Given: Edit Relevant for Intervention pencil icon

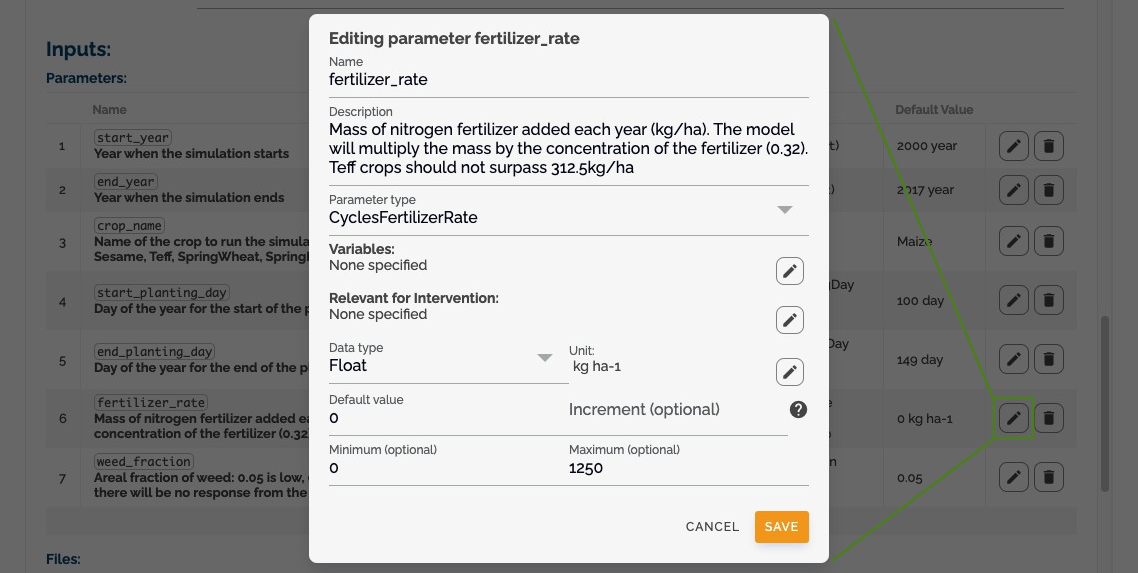Looking at the screenshot, I should pyautogui.click(x=790, y=320).
